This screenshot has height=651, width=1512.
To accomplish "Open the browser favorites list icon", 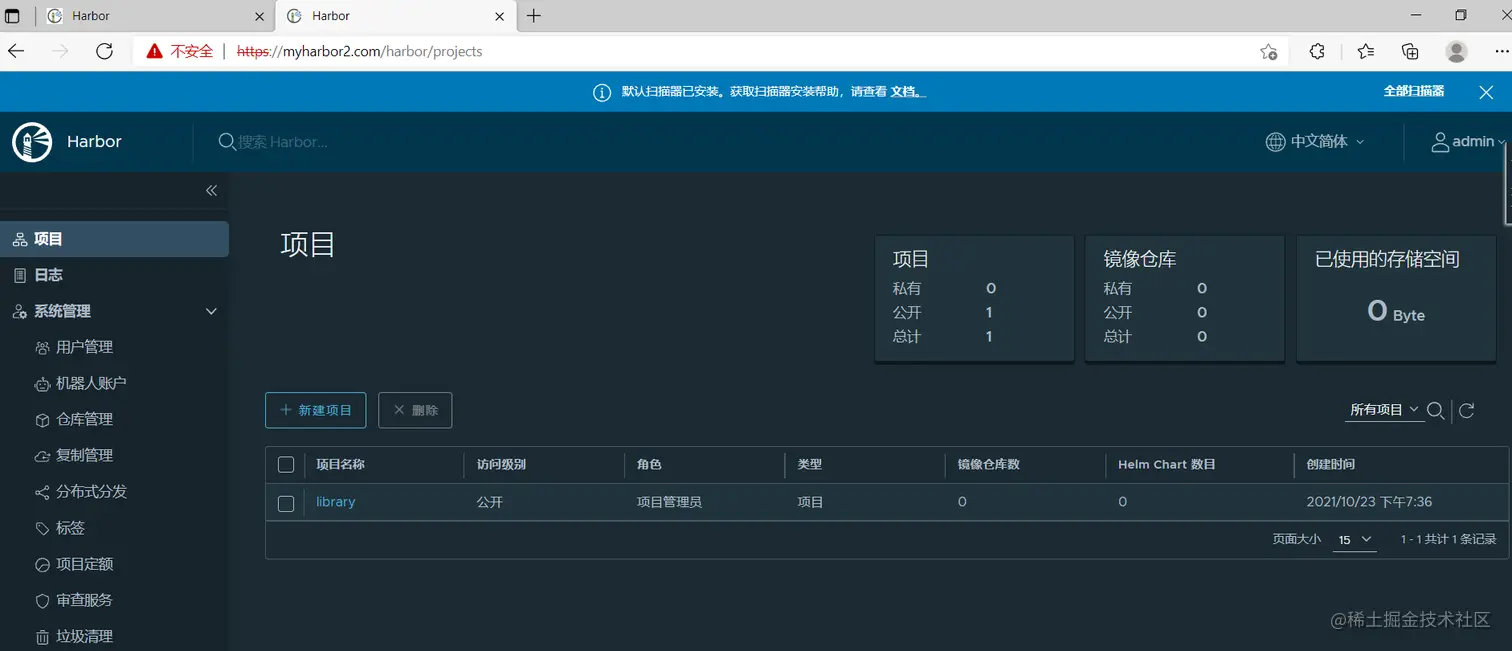I will [x=1366, y=51].
